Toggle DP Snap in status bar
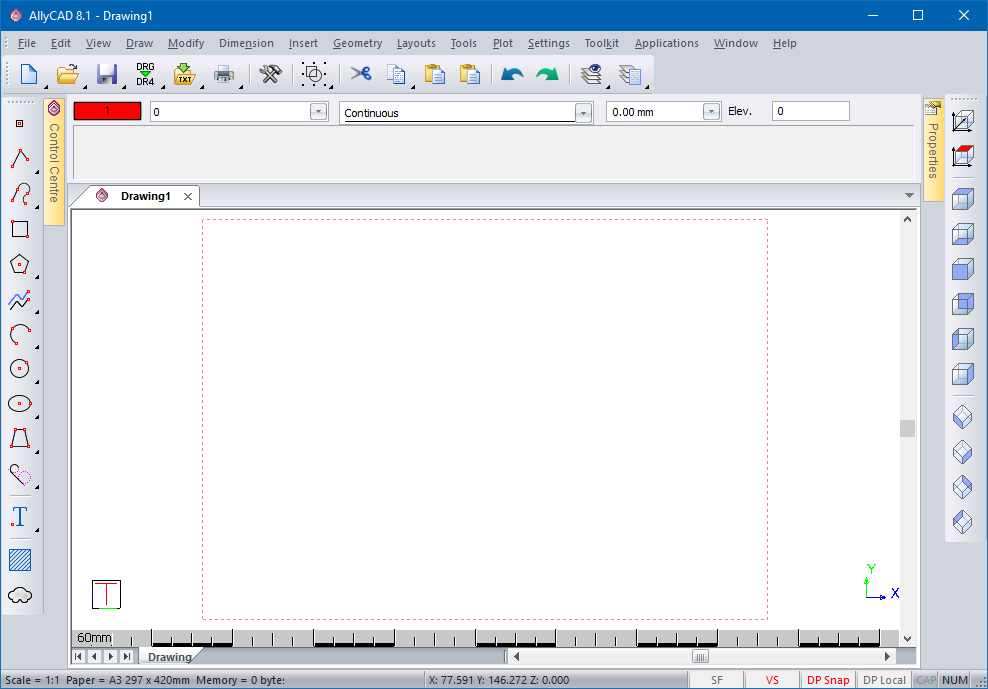 pyautogui.click(x=828, y=680)
